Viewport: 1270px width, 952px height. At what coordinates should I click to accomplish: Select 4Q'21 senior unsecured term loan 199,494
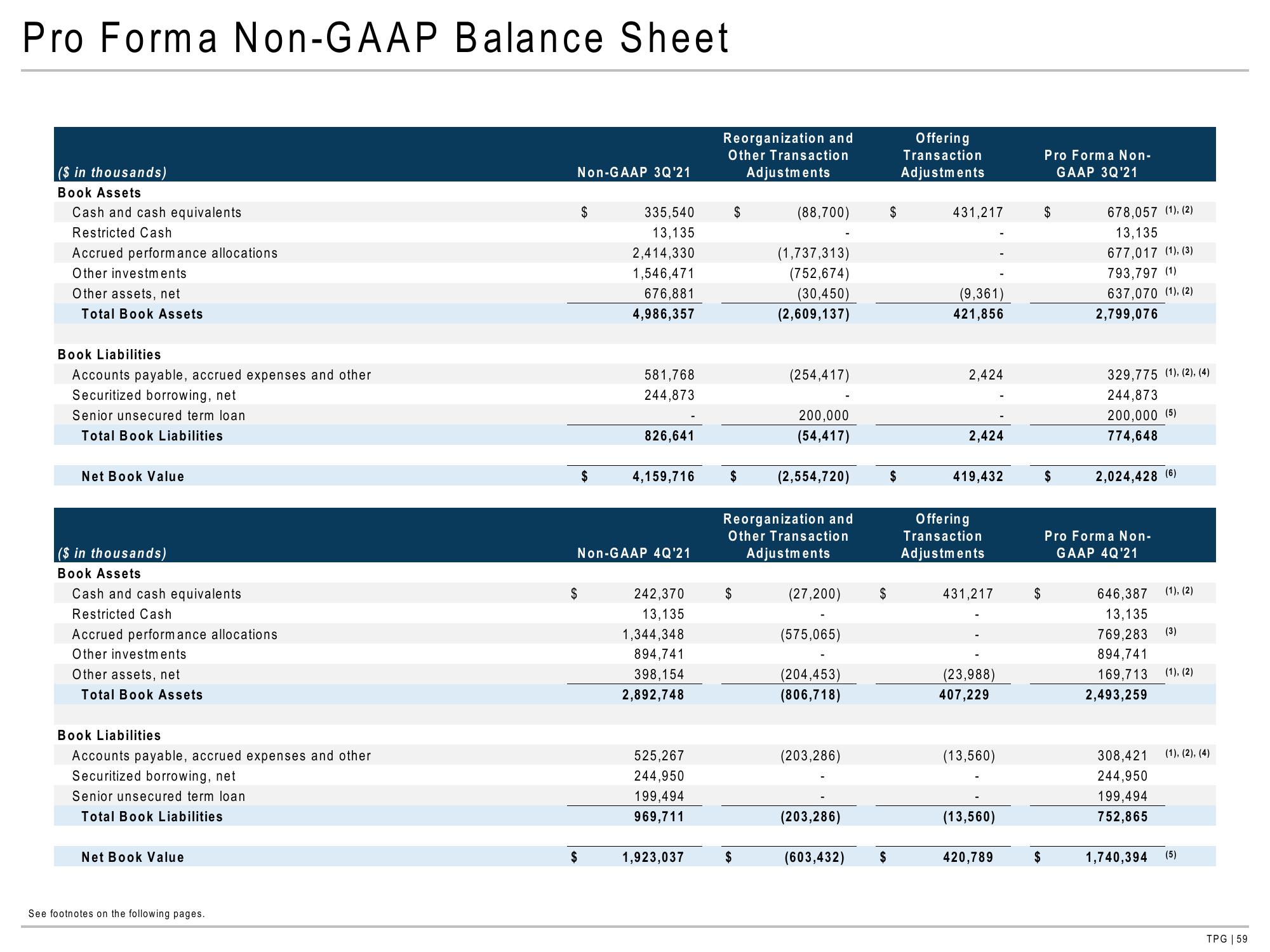tap(659, 797)
